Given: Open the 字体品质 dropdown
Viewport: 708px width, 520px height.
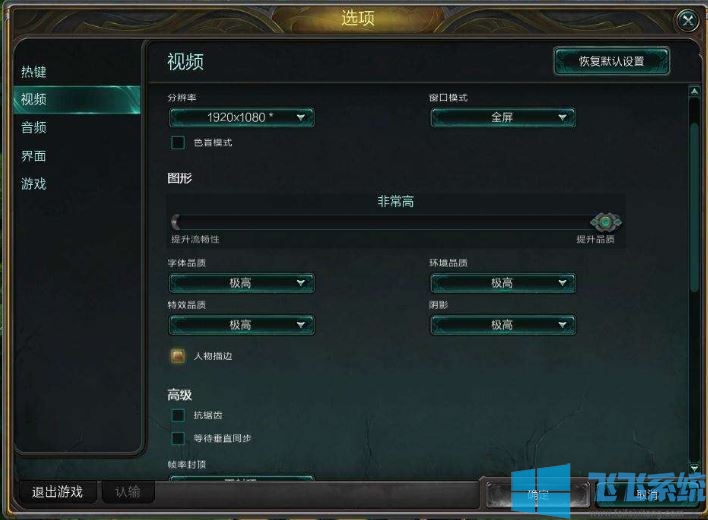Looking at the screenshot, I should point(242,283).
